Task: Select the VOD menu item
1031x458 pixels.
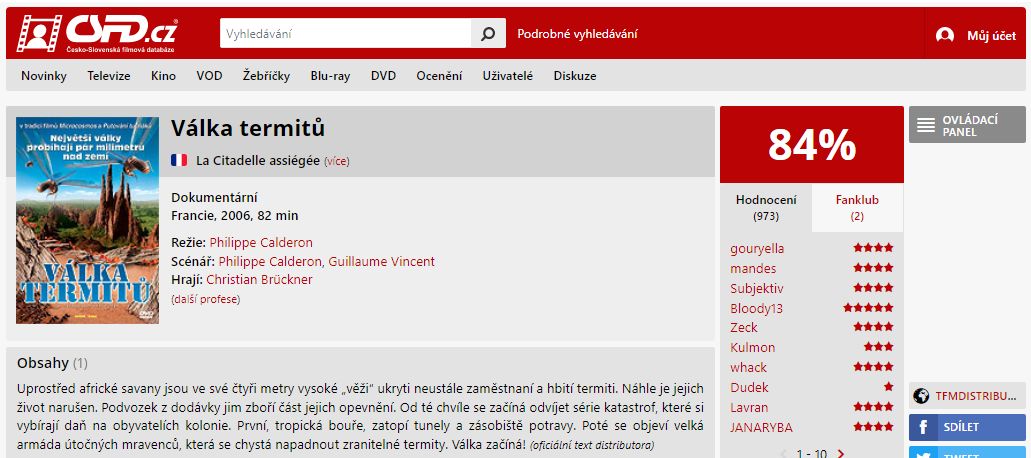Action: (x=209, y=76)
